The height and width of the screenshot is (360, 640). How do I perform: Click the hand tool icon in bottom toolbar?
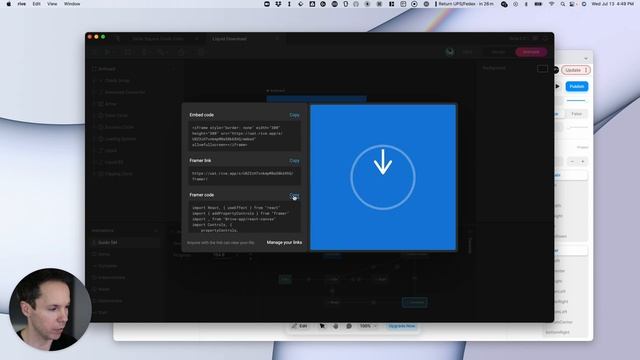click(x=336, y=326)
